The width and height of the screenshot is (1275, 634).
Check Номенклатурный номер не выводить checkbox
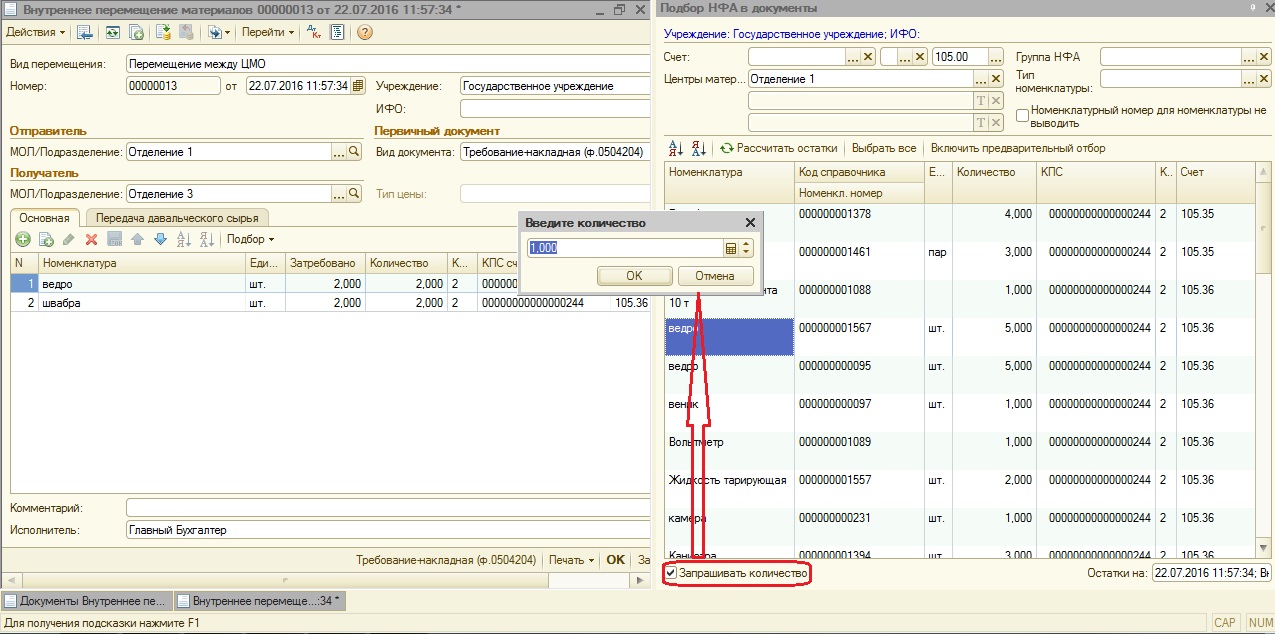pyautogui.click(x=1022, y=116)
